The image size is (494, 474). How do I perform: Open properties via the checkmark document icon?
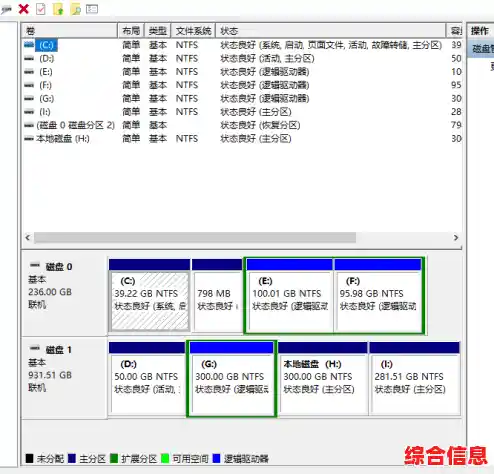click(41, 9)
